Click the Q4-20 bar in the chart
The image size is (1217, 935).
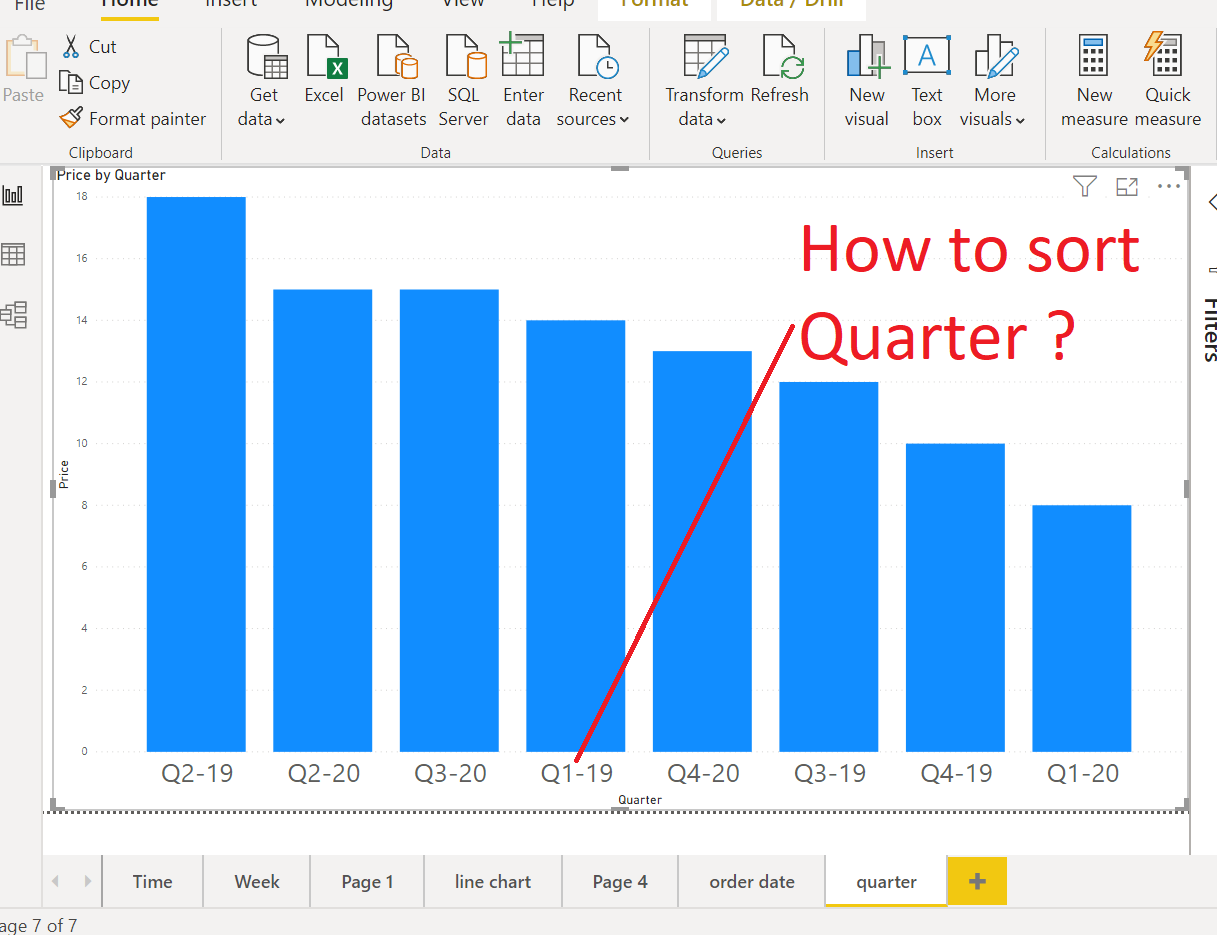(x=702, y=551)
